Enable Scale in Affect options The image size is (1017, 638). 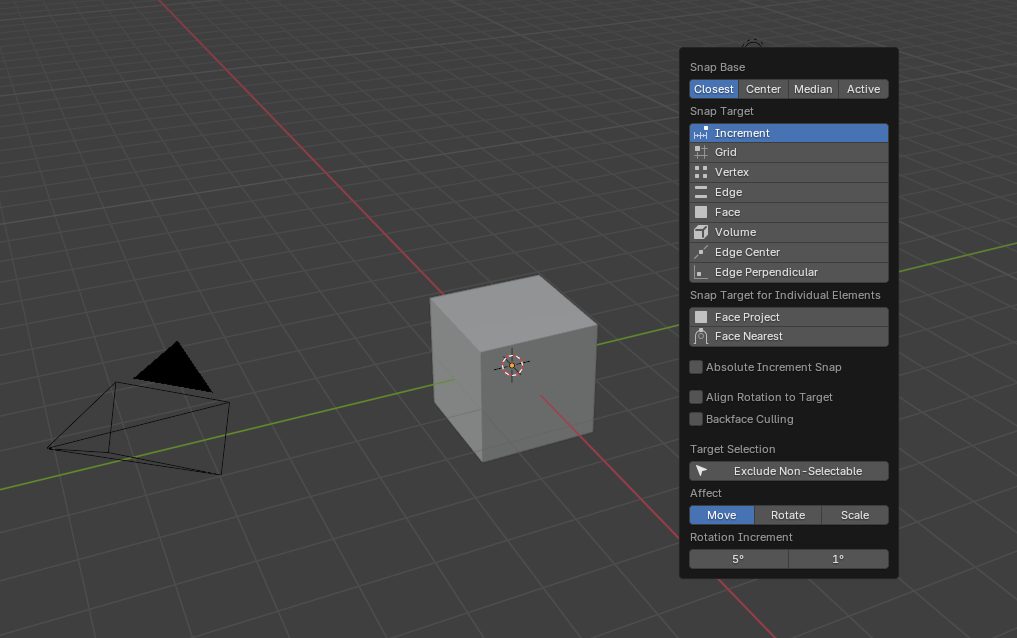click(x=855, y=515)
